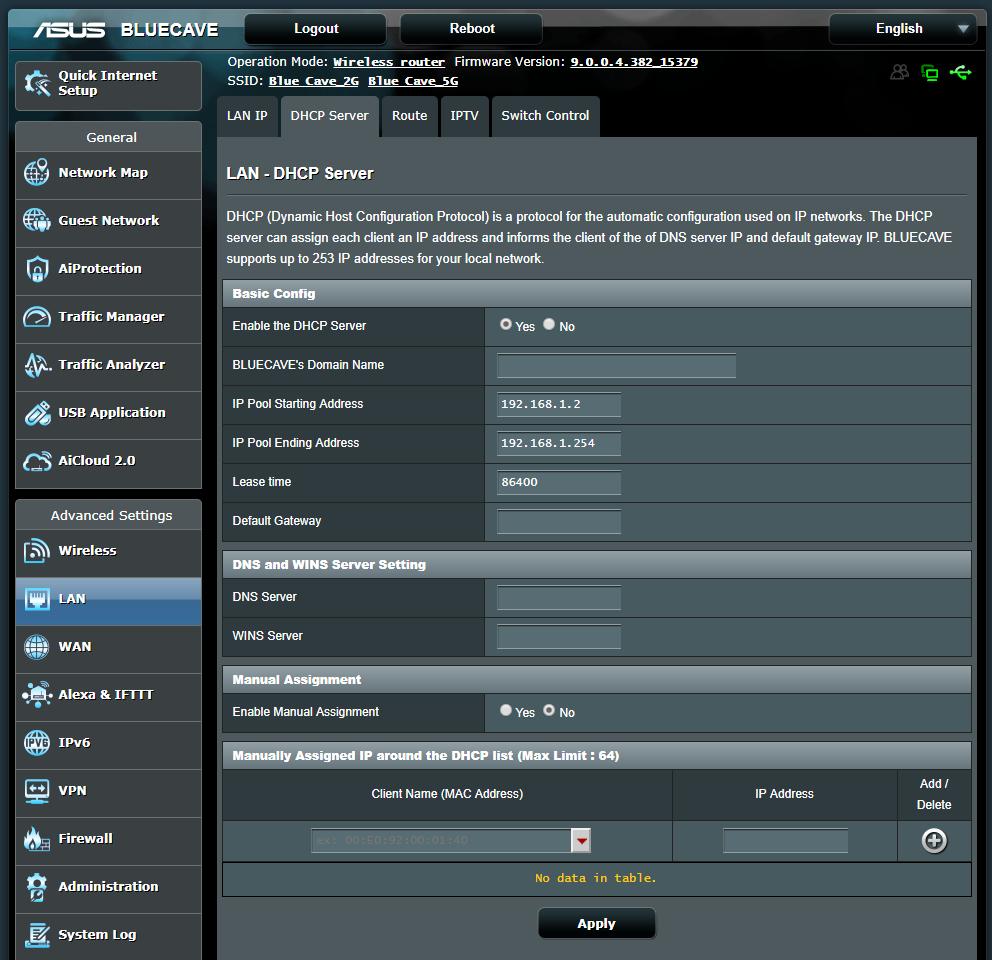Switch to the Route tab
This screenshot has width=992, height=960.
click(x=409, y=116)
